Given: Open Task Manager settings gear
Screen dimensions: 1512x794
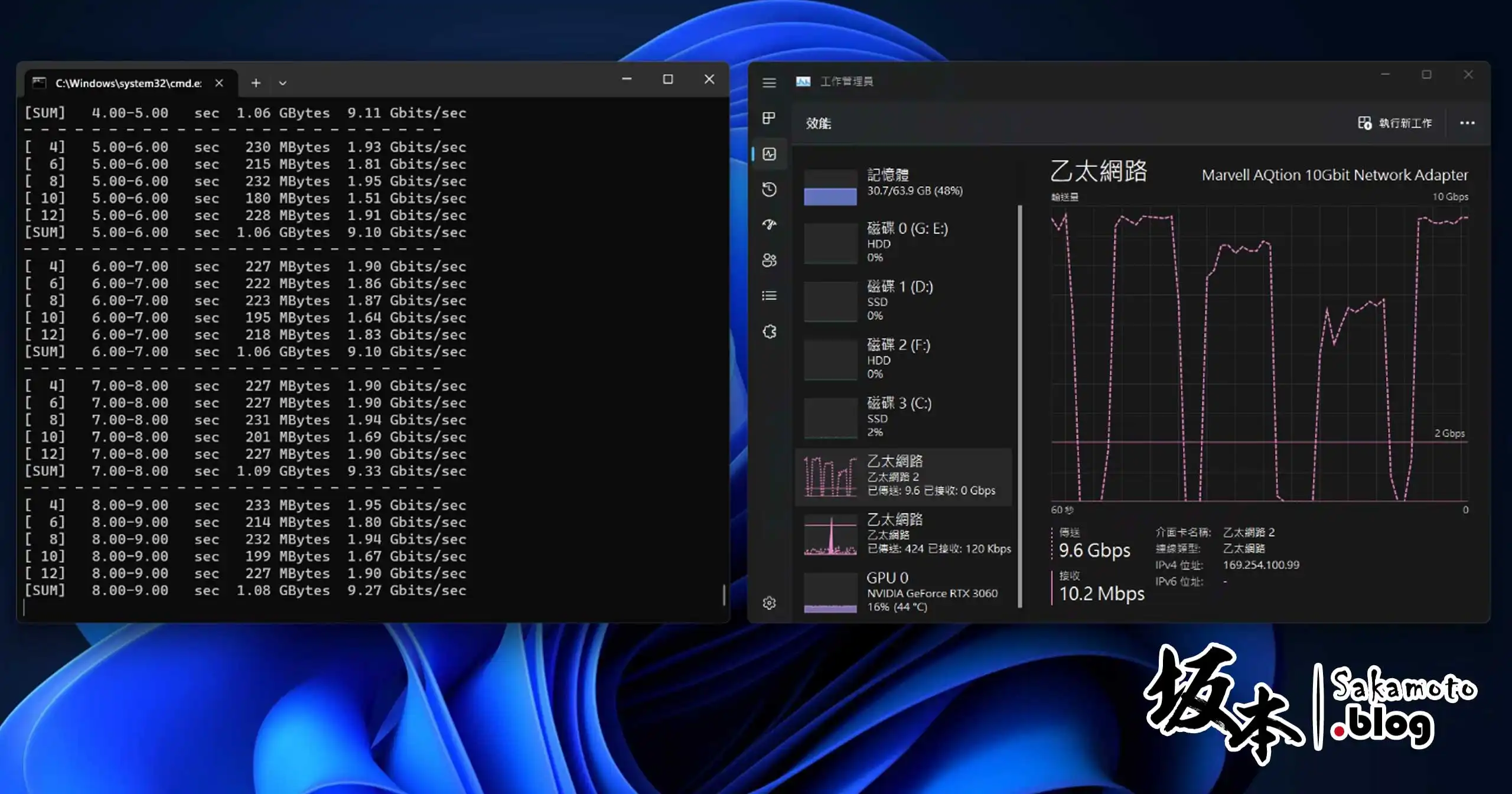Looking at the screenshot, I should (769, 603).
